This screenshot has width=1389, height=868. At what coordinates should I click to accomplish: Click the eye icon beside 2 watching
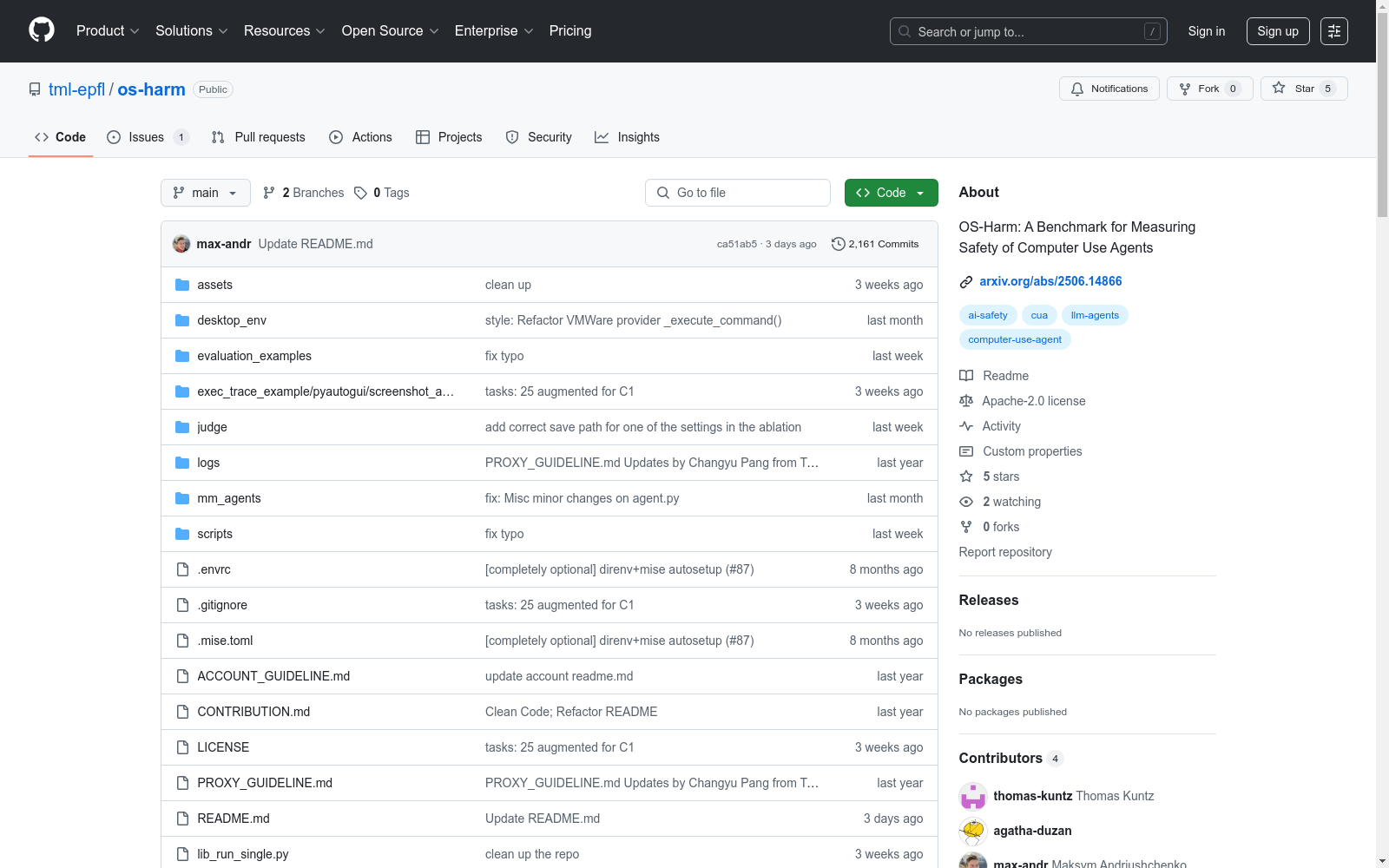[966, 502]
